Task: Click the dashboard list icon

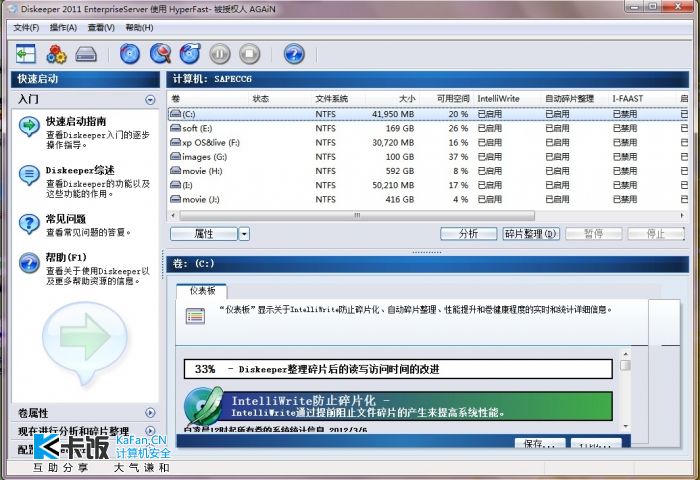Action: (196, 316)
